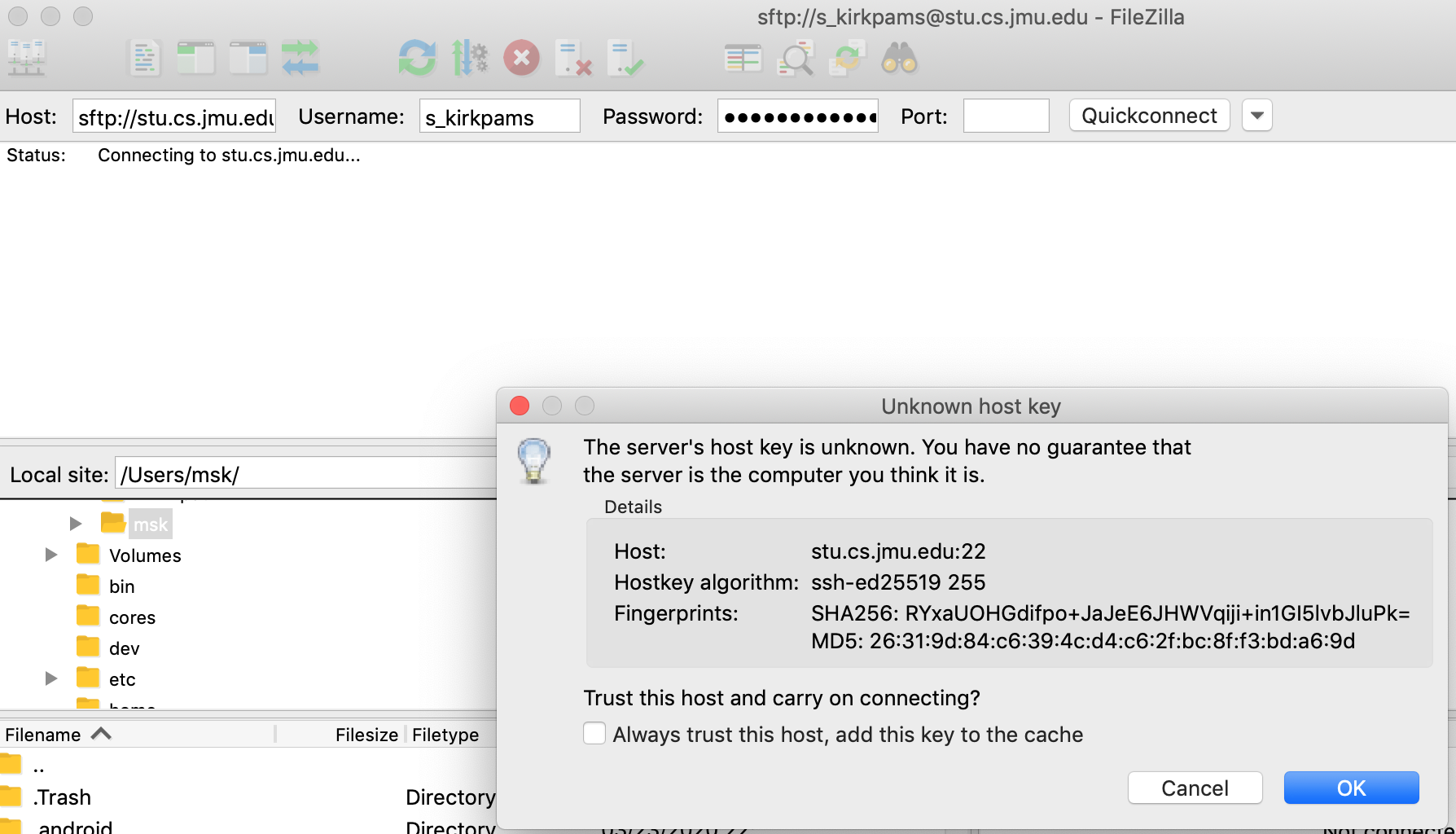This screenshot has height=834, width=1456.
Task: Toggle message log display icon
Action: pyautogui.click(x=144, y=59)
